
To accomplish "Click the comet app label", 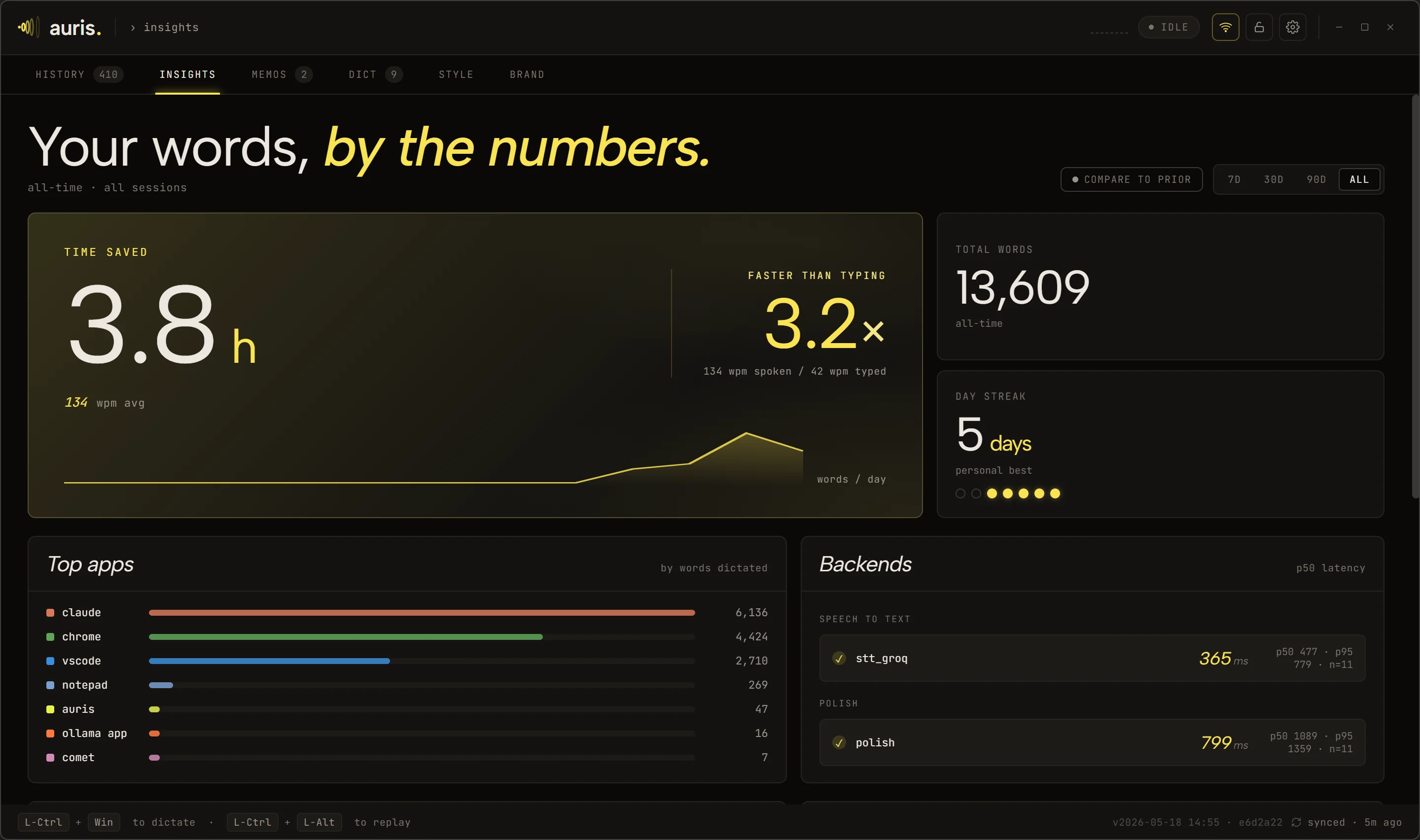I will (x=78, y=757).
